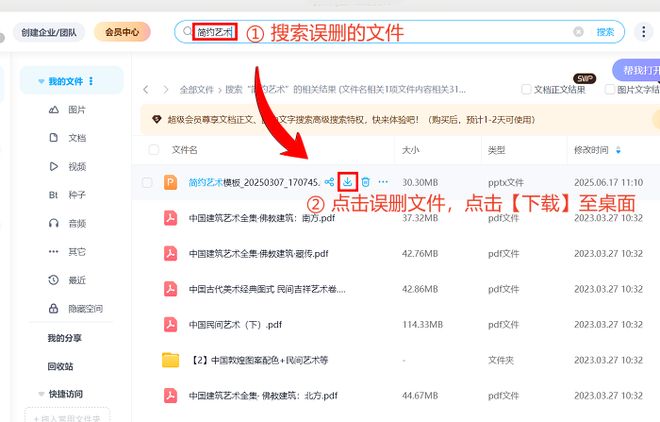The width and height of the screenshot is (660, 422).
Task: Open the three-dot menu at the top right
Action: tap(643, 32)
